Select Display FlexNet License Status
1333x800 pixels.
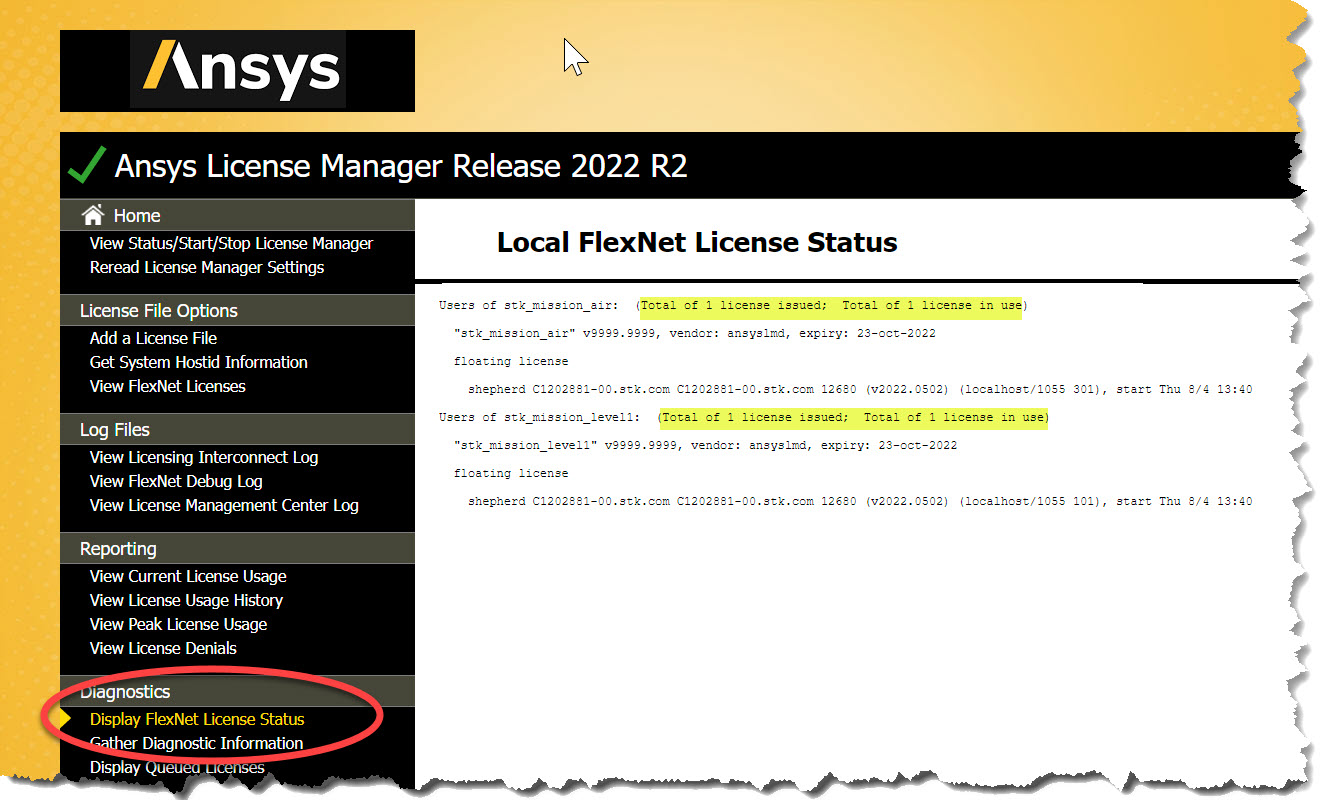point(197,719)
